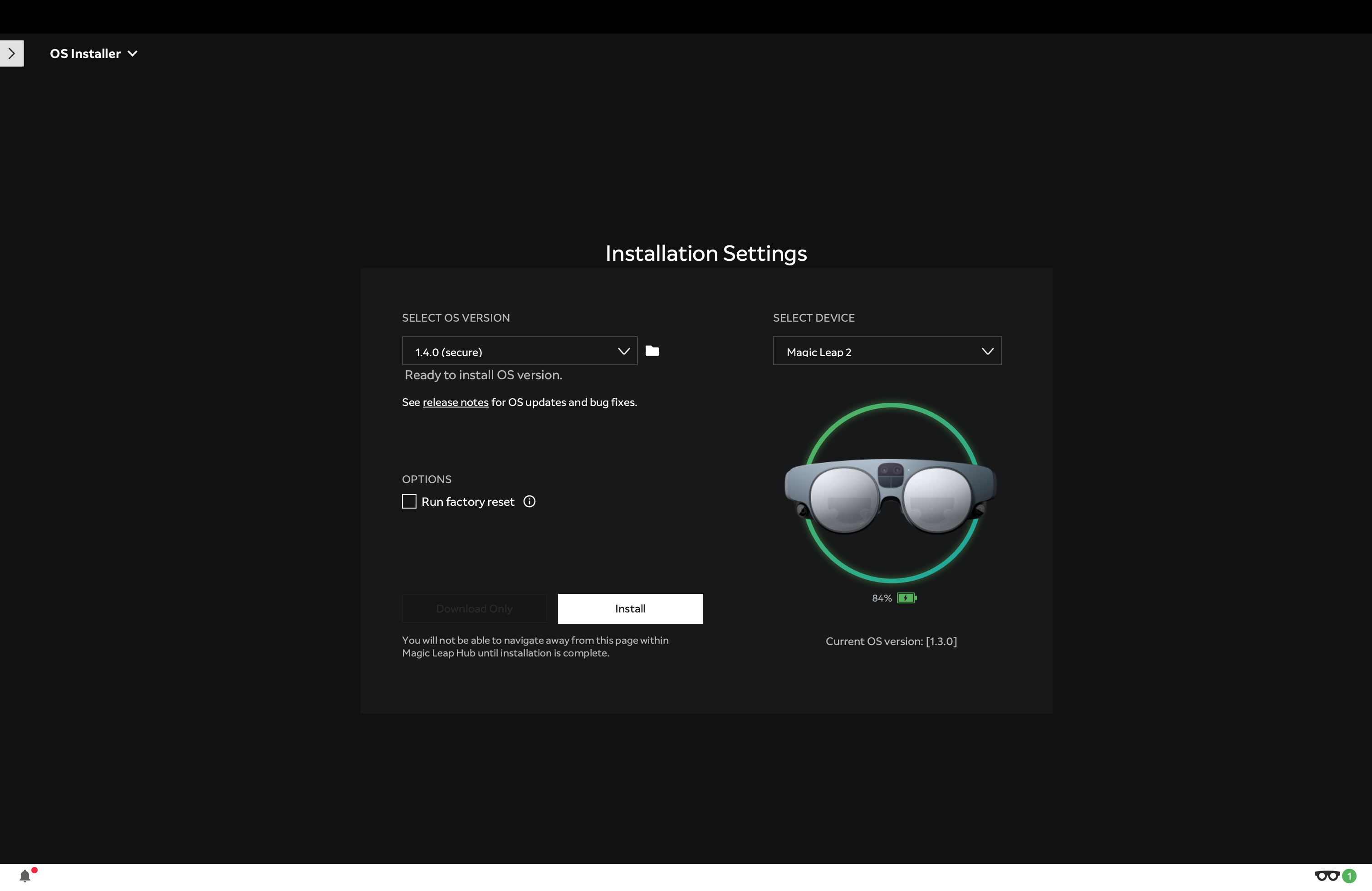Screen dimensions: 1372x891
Task: Enable the Run factory reset checkbox
Action: tap(409, 501)
